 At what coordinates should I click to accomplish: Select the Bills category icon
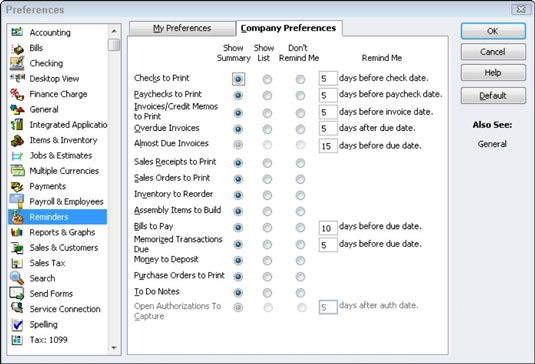[17, 48]
